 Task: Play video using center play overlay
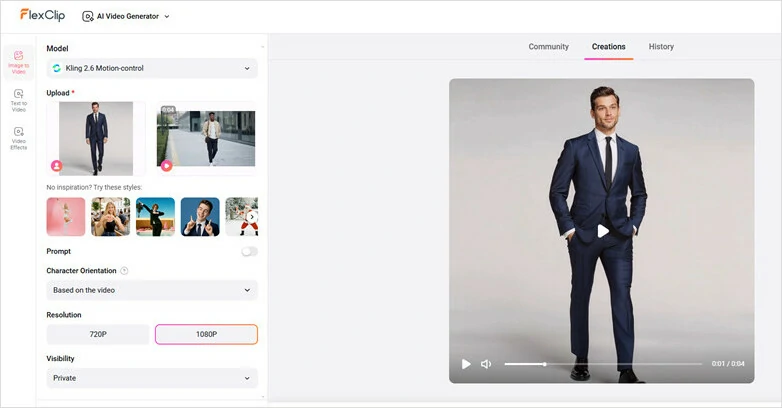pos(602,231)
